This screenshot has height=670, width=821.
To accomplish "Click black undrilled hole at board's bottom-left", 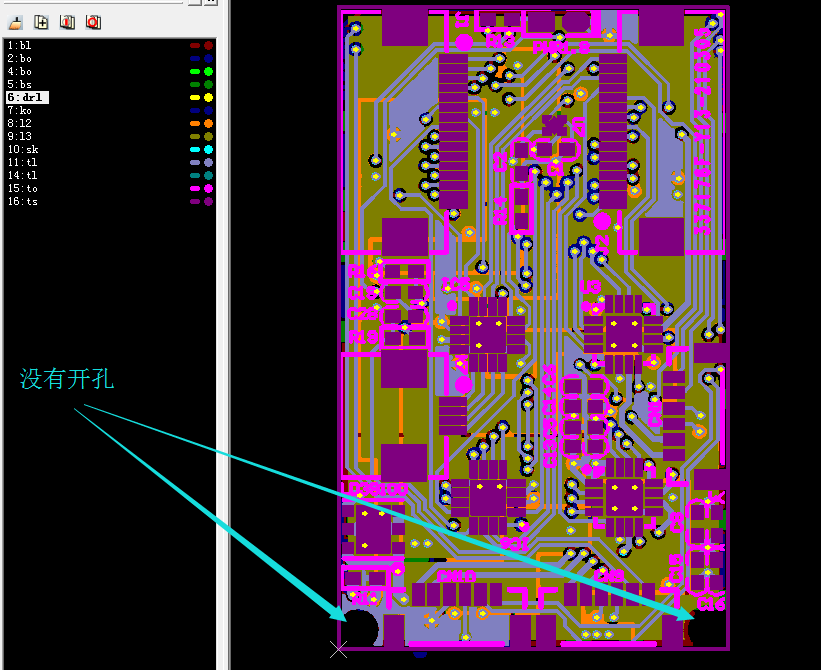I will coord(361,629).
